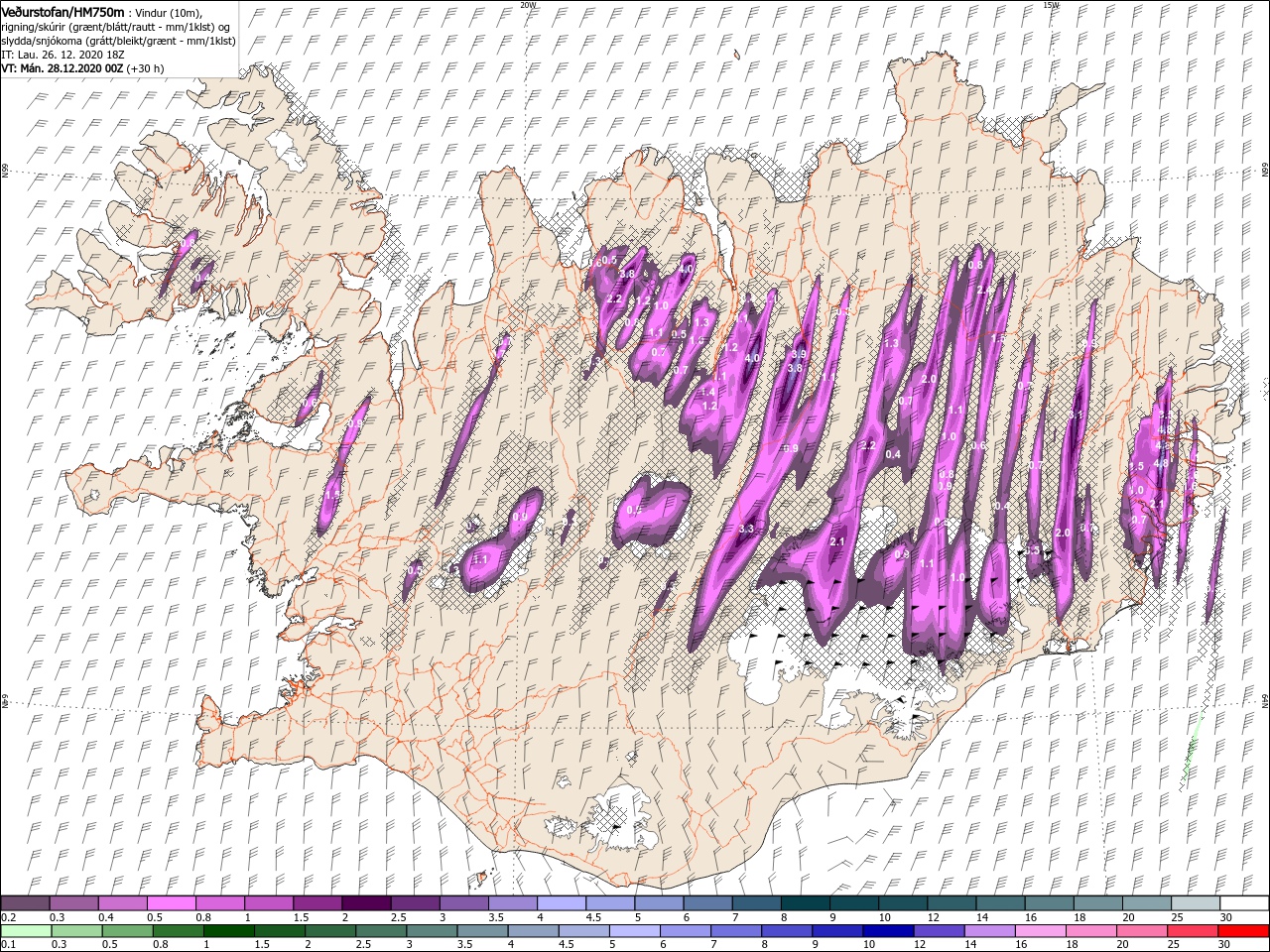Click the Veðurstofan/HM750m title text
Viewport: 1270px width, 952px height.
[x=63, y=11]
